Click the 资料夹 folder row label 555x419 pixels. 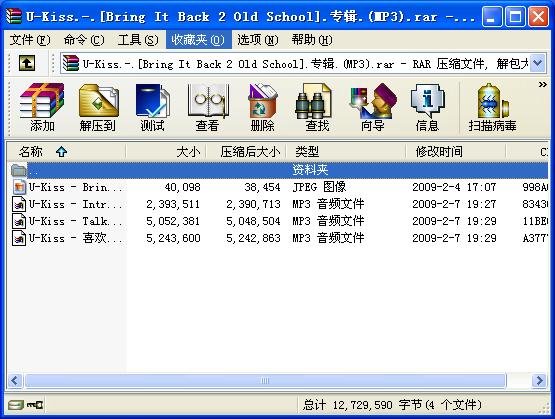[x=310, y=170]
